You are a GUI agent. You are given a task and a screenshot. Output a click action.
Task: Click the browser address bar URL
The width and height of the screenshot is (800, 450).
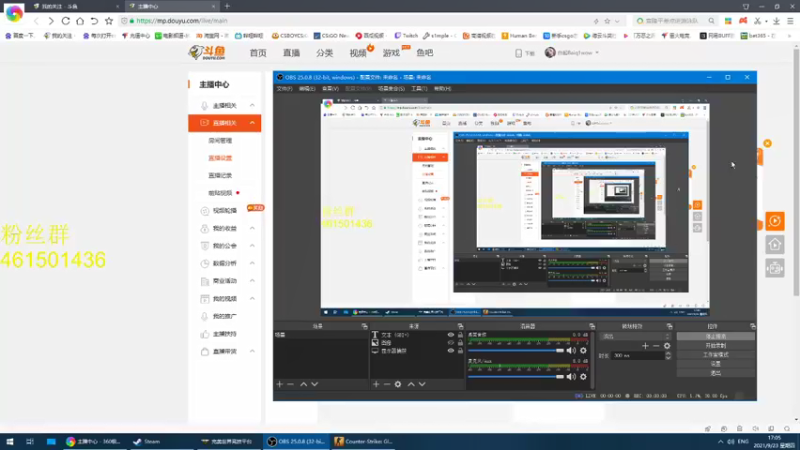click(182, 21)
